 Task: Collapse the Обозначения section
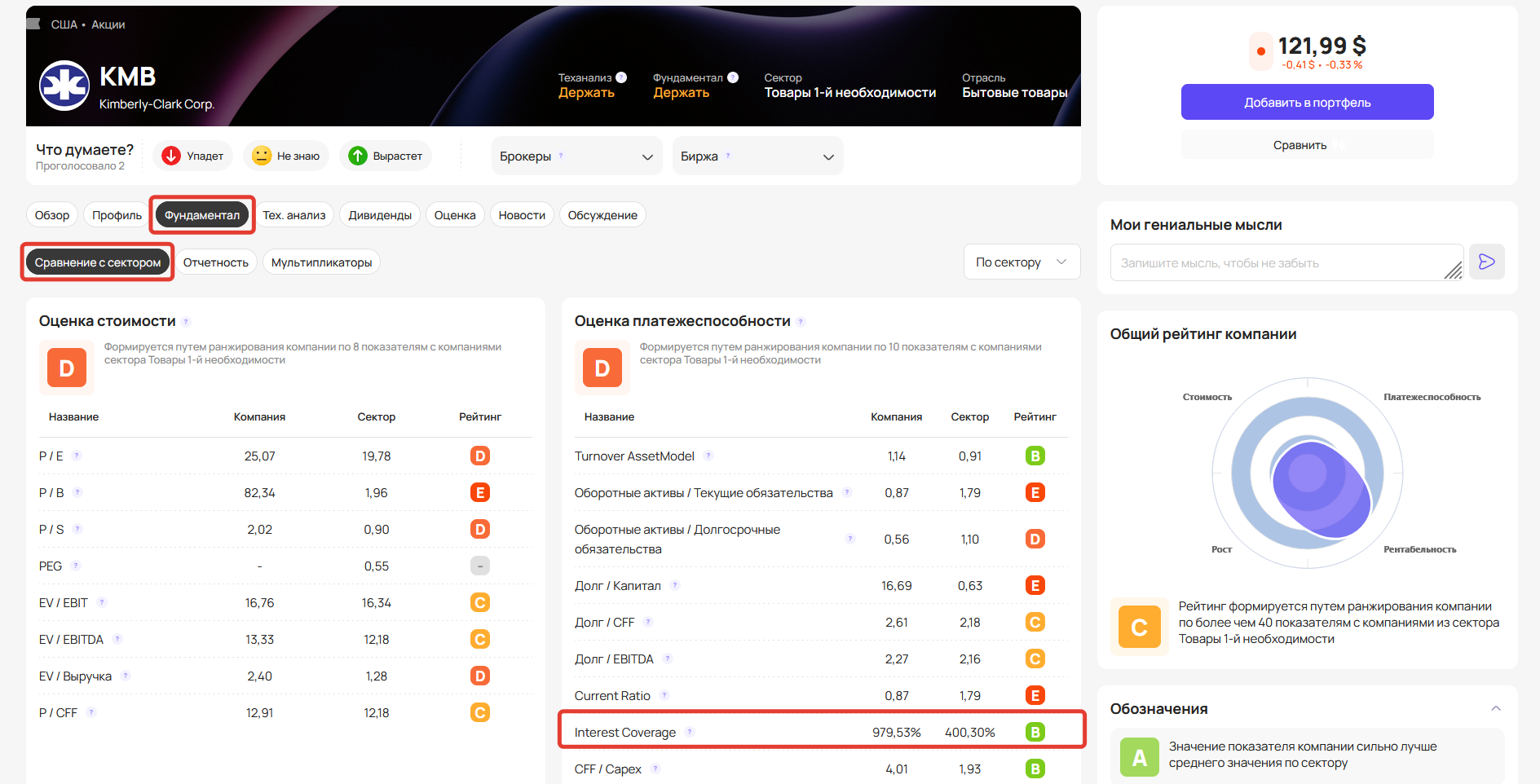1496,708
